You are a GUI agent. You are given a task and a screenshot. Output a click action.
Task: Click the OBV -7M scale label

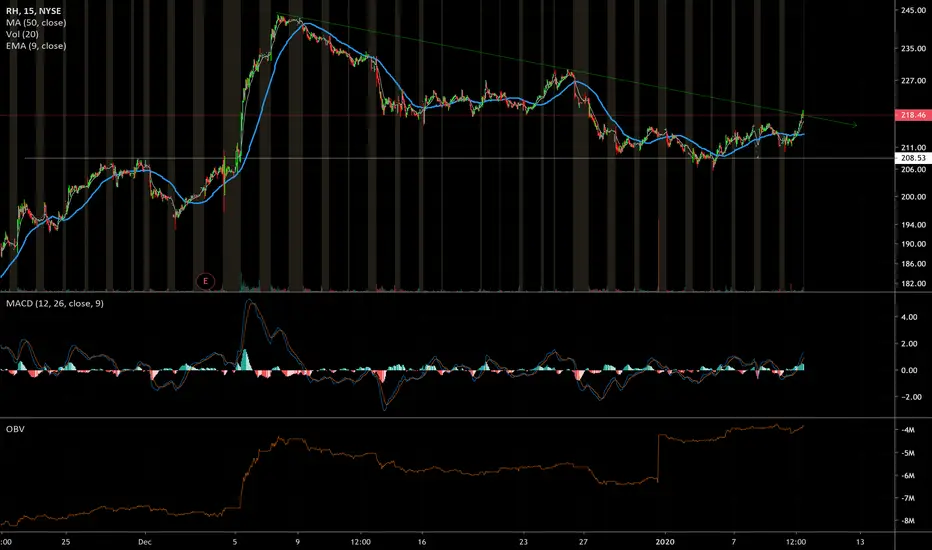[907, 498]
